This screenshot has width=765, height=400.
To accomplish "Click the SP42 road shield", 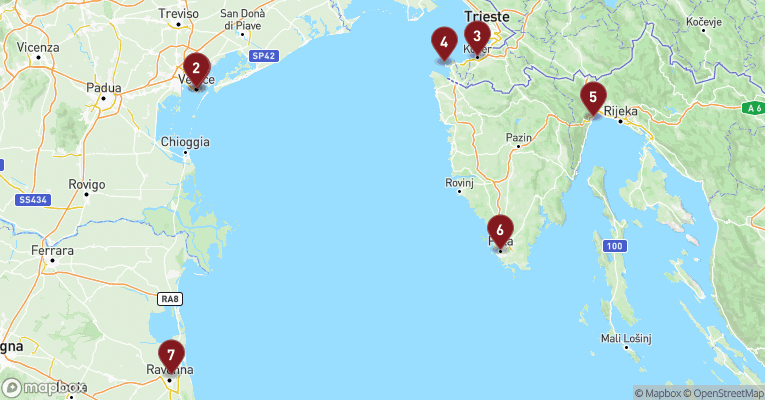I will point(264,56).
